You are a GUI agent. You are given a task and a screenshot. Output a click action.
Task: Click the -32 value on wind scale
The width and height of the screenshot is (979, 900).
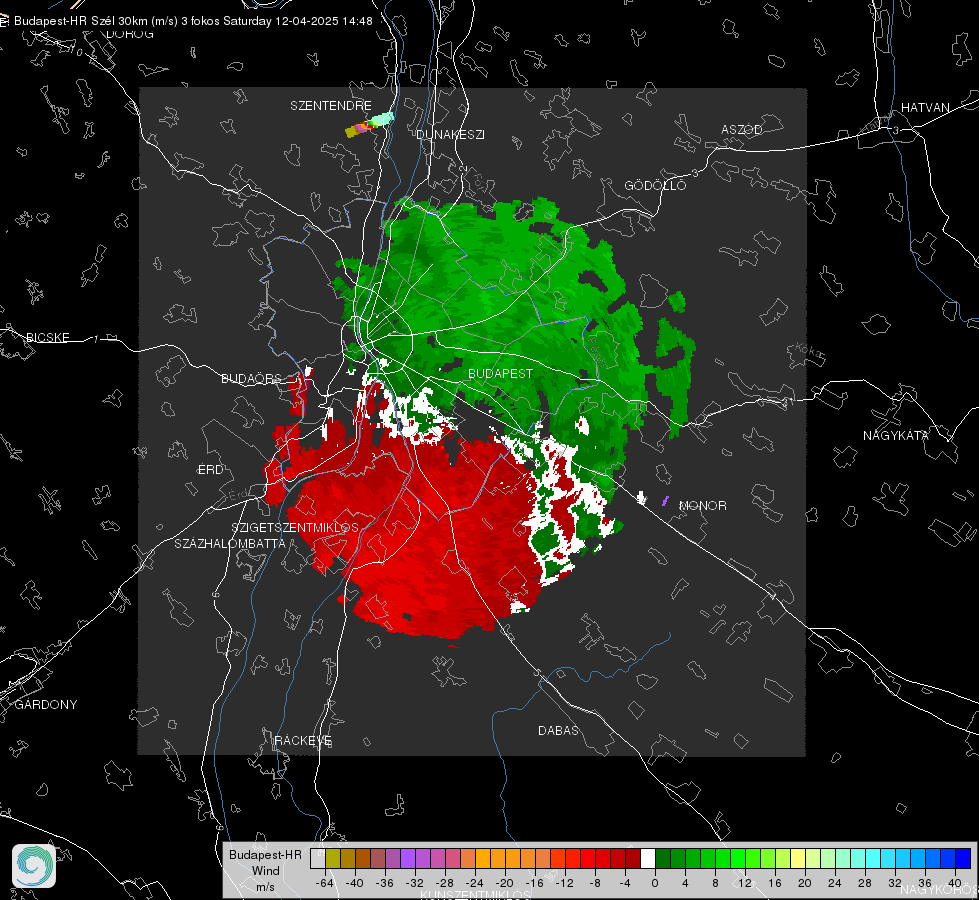tap(415, 883)
